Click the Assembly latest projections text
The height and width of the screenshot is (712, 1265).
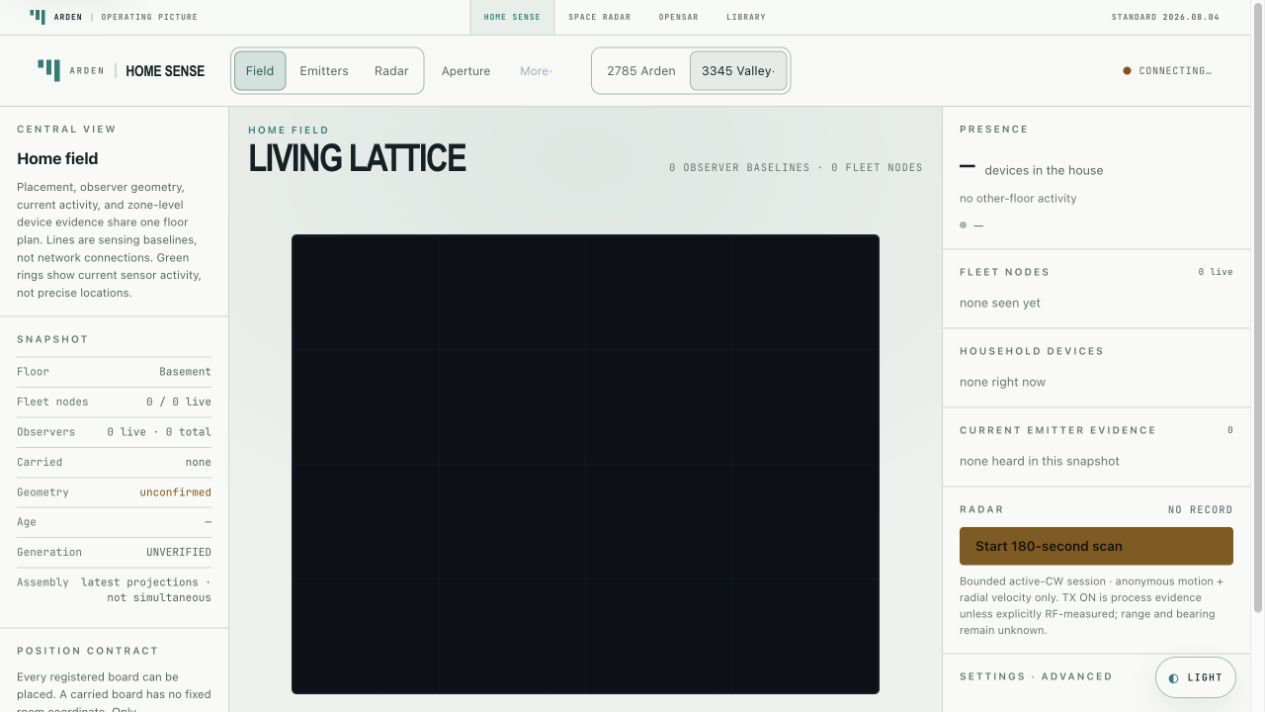click(x=146, y=590)
